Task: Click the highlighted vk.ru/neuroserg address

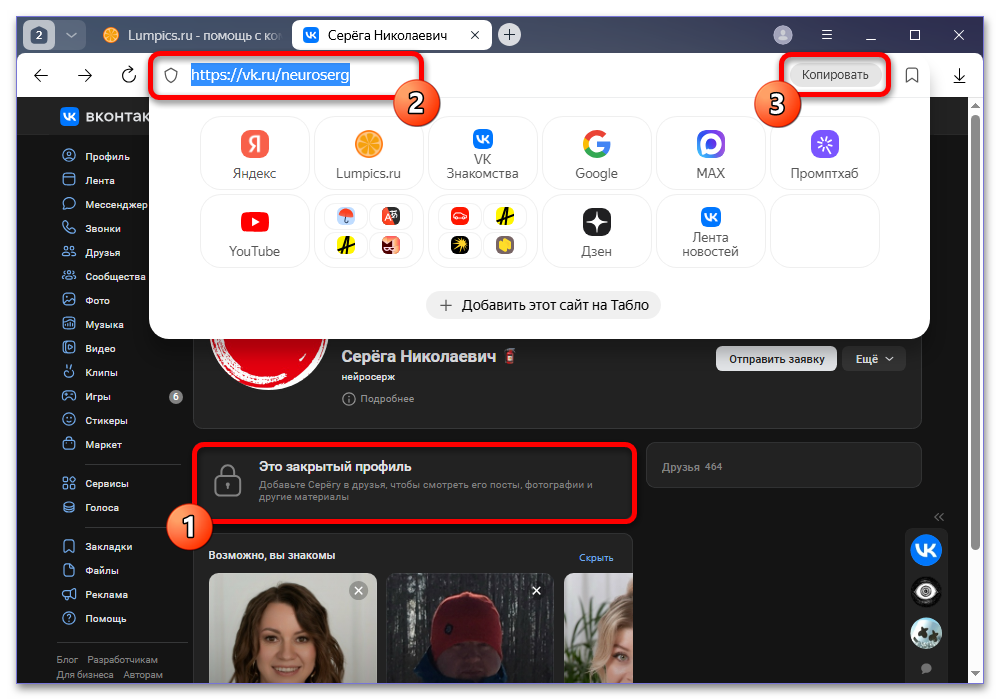Action: coord(270,75)
